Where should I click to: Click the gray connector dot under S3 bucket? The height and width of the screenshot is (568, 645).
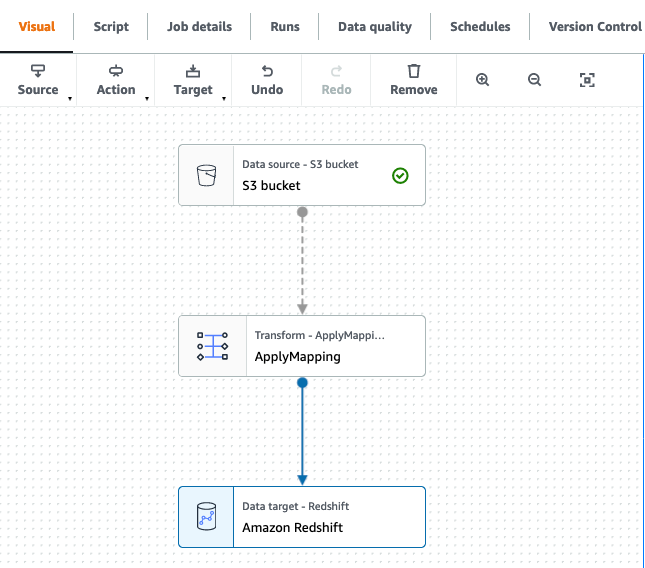[302, 212]
